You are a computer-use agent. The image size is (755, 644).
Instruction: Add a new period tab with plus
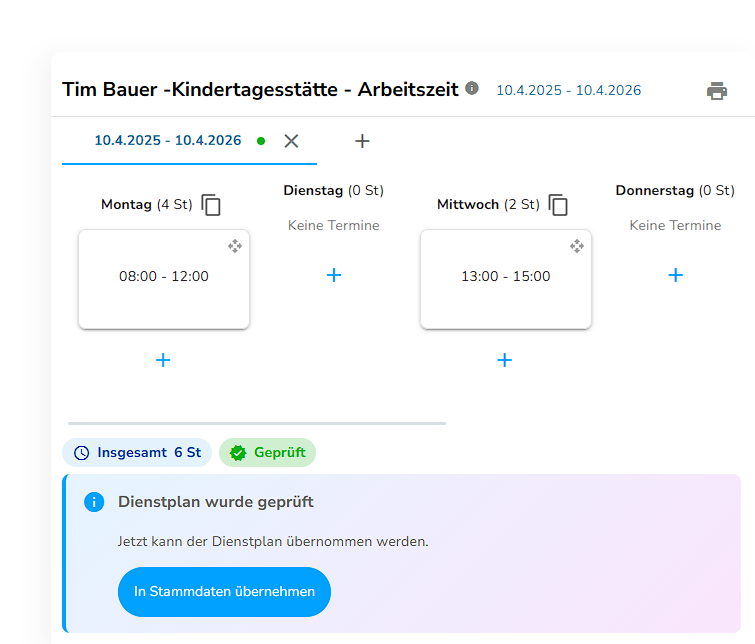(x=362, y=141)
